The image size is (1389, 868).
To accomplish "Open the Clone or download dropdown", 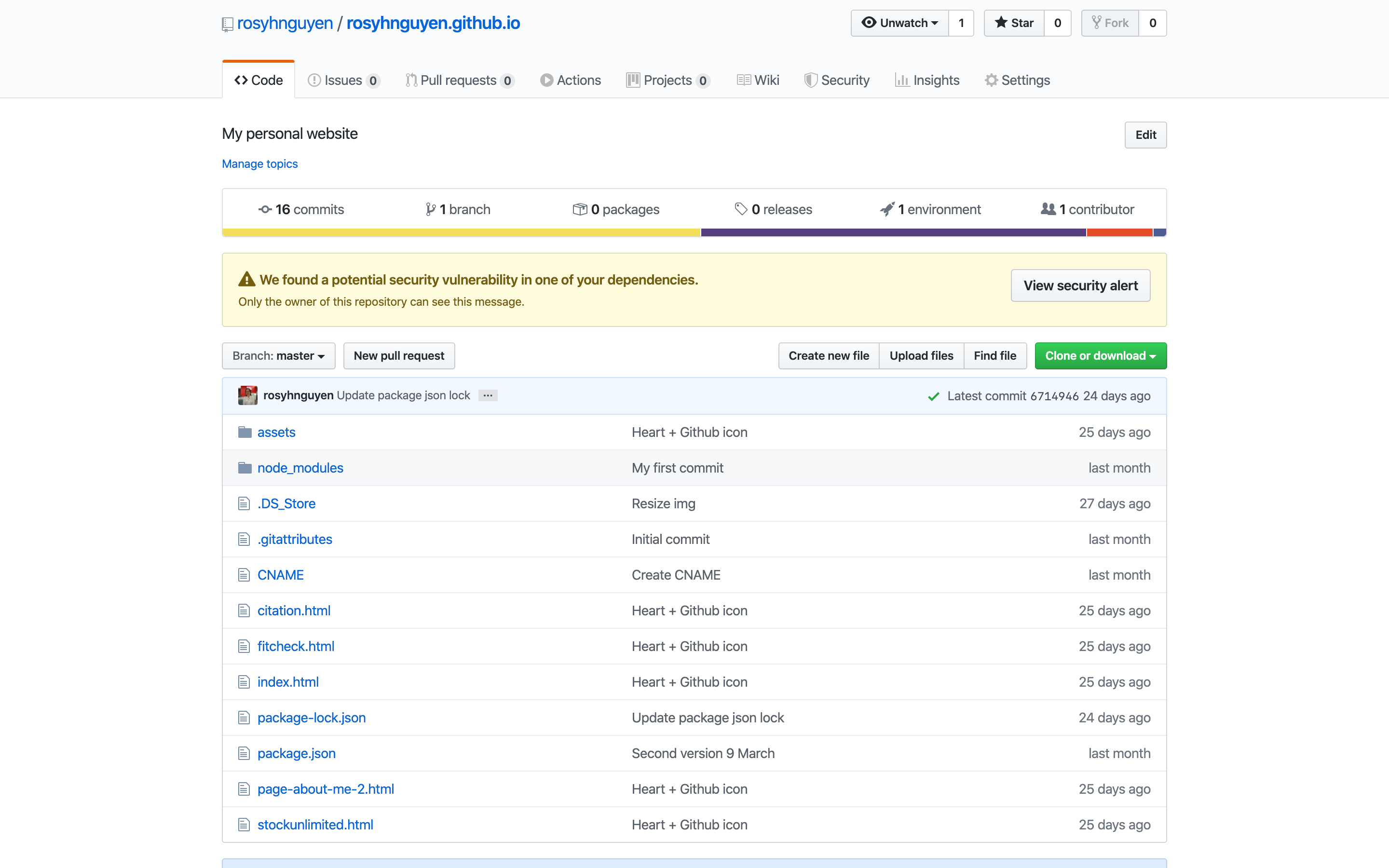I will click(1100, 356).
